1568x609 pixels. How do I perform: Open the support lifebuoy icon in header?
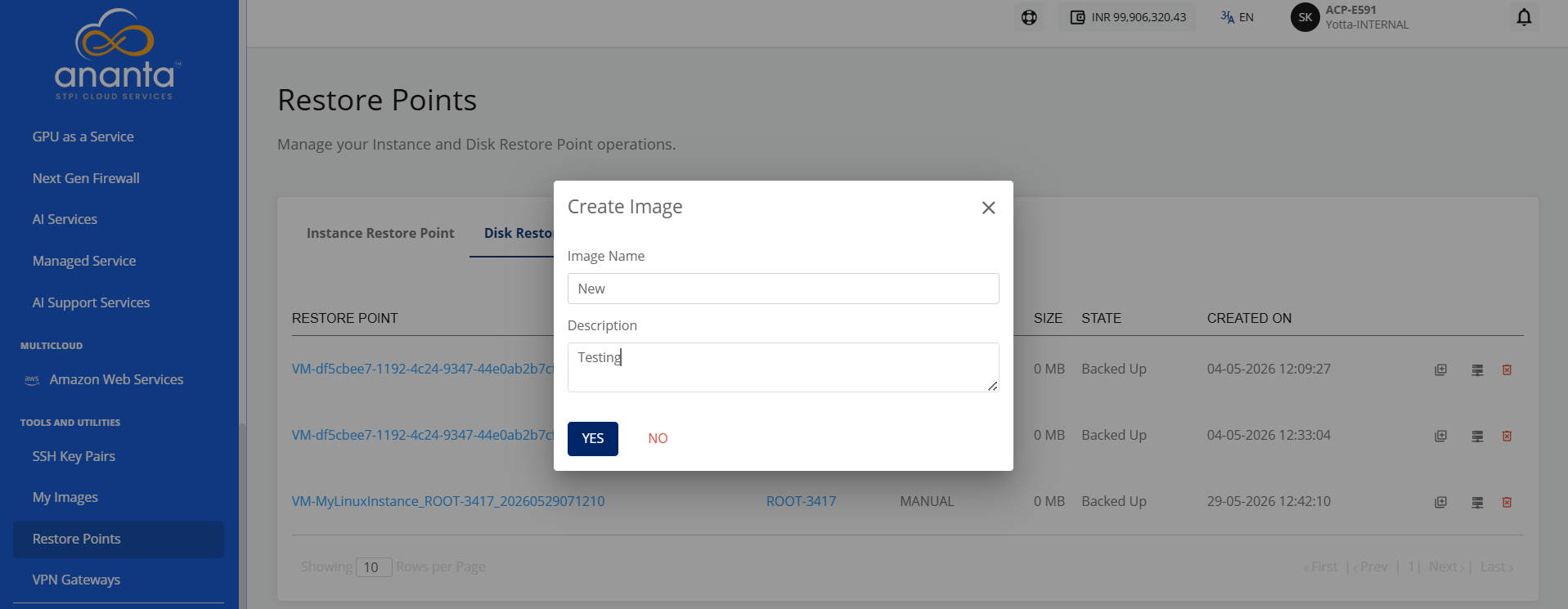pos(1029,17)
